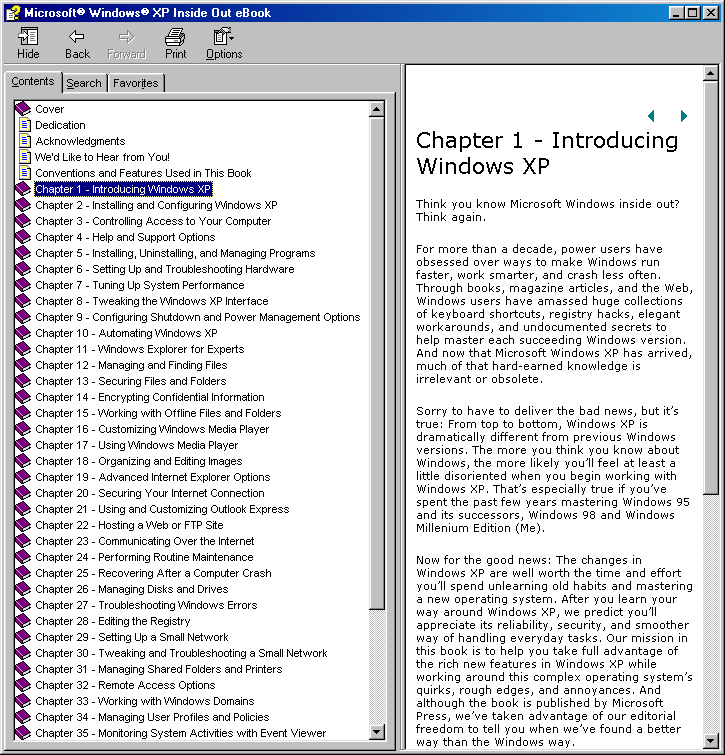Click the book icon next to Cover
725x755 pixels.
[x=23, y=109]
